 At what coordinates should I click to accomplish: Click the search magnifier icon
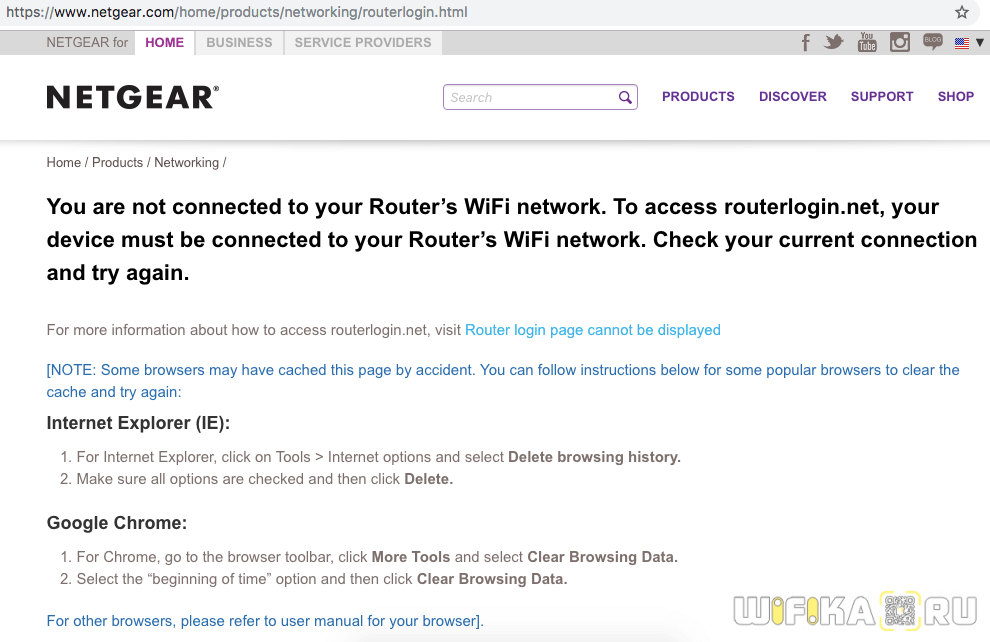click(625, 97)
